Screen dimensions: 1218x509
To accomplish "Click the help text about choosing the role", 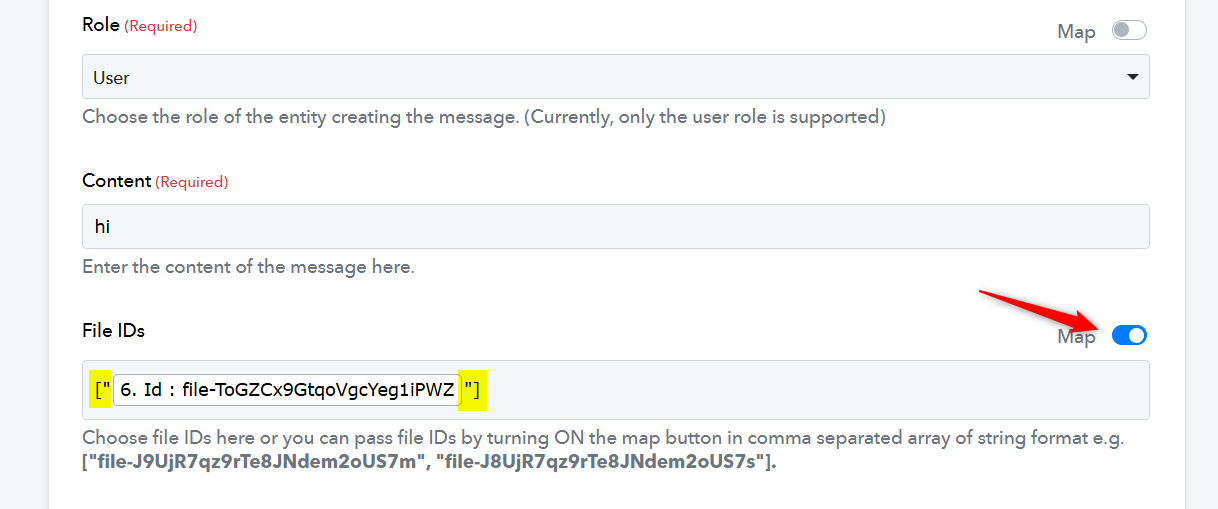I will point(484,117).
